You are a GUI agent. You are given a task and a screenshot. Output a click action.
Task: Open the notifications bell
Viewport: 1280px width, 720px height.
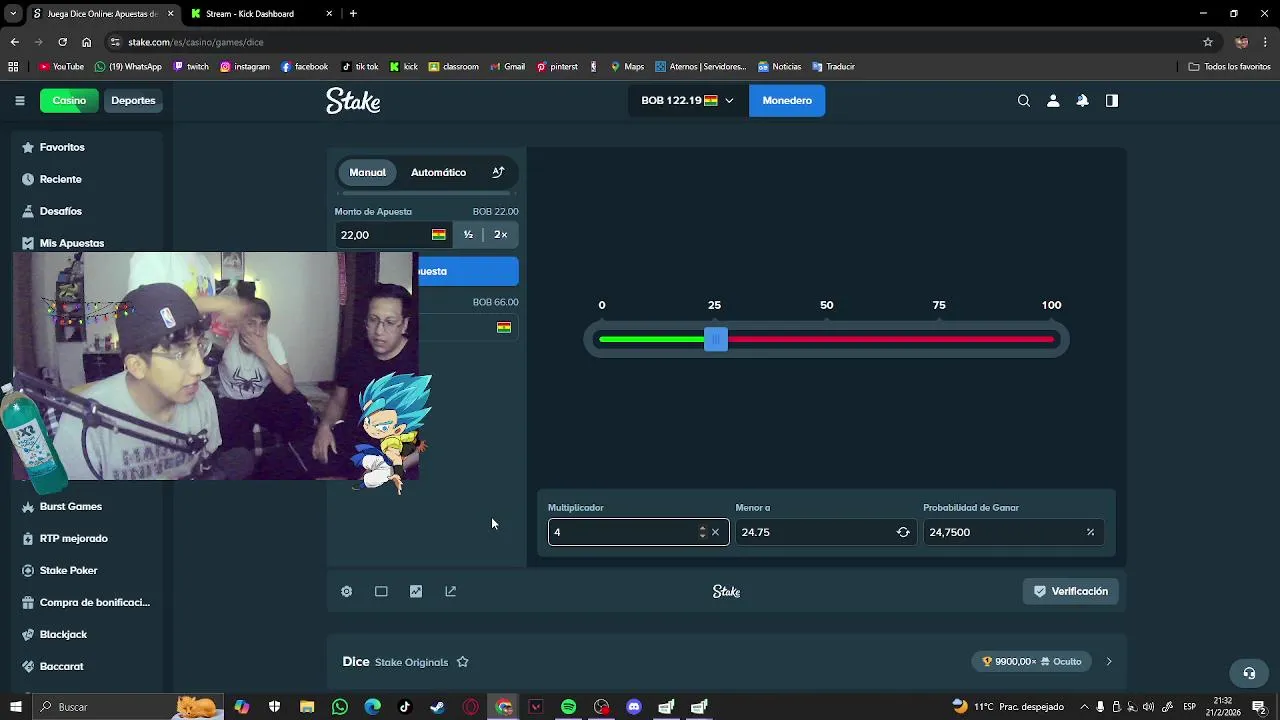point(1082,100)
